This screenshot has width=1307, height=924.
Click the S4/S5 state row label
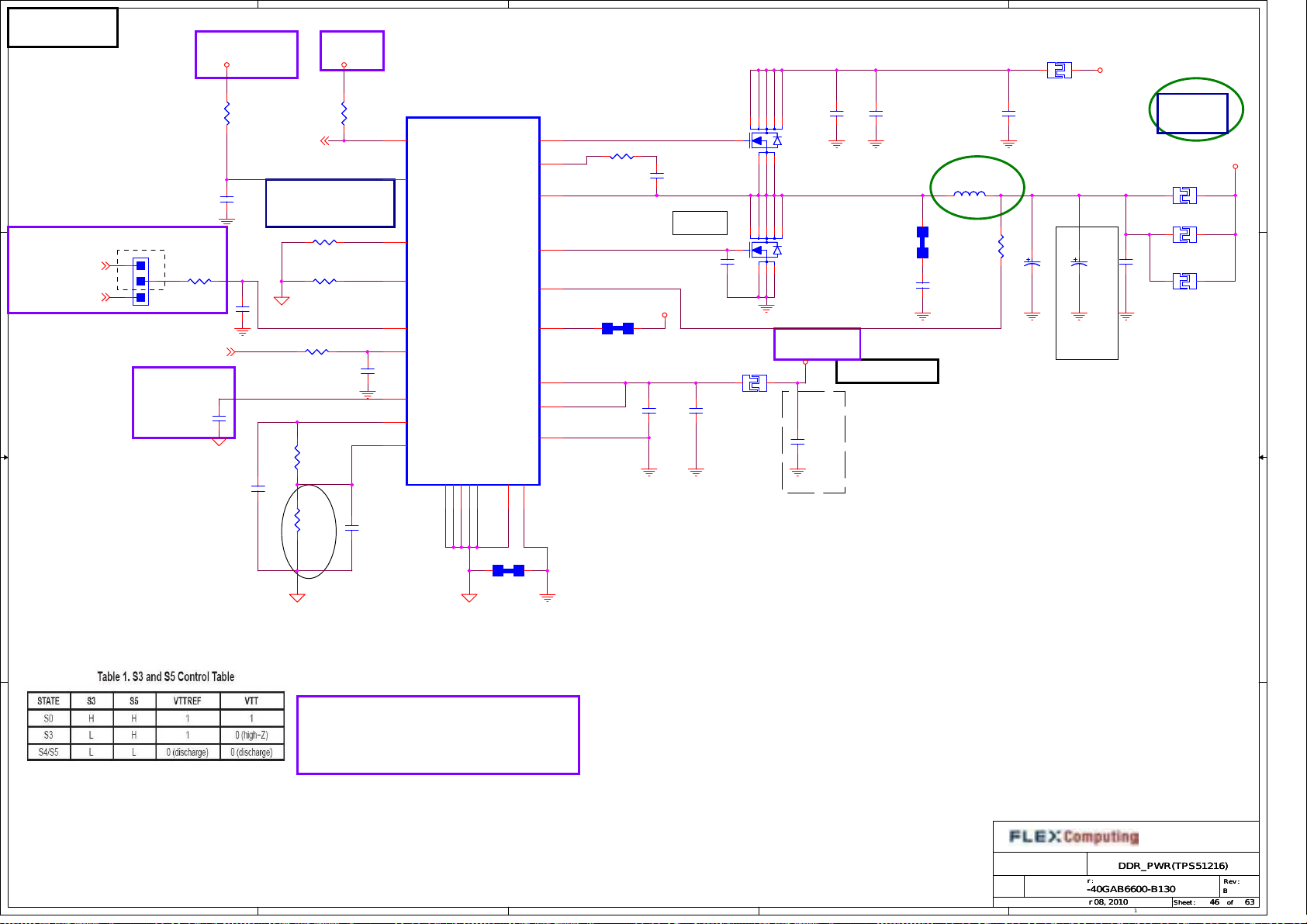coord(49,752)
